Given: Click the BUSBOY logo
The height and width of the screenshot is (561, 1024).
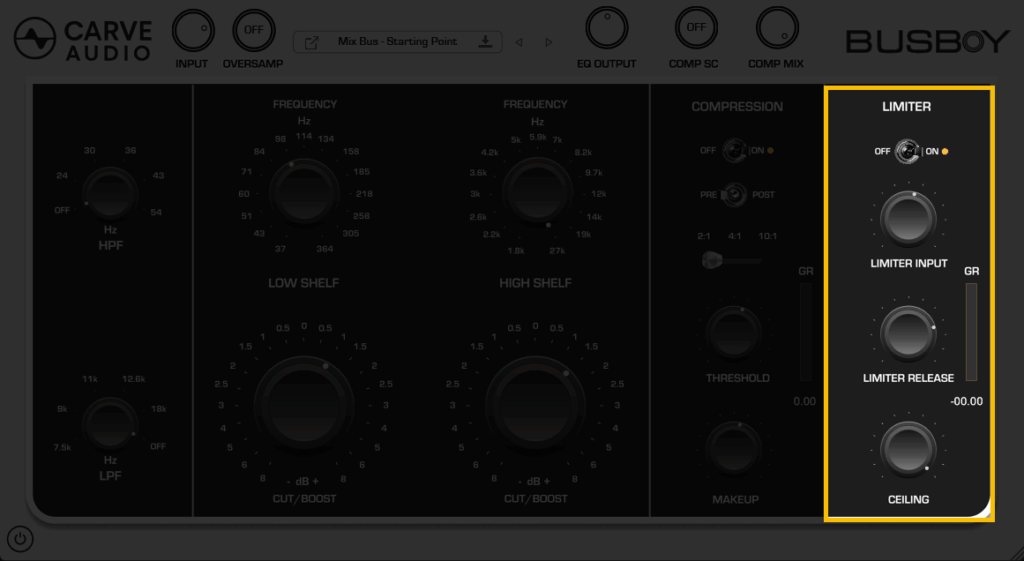Looking at the screenshot, I should tap(927, 41).
